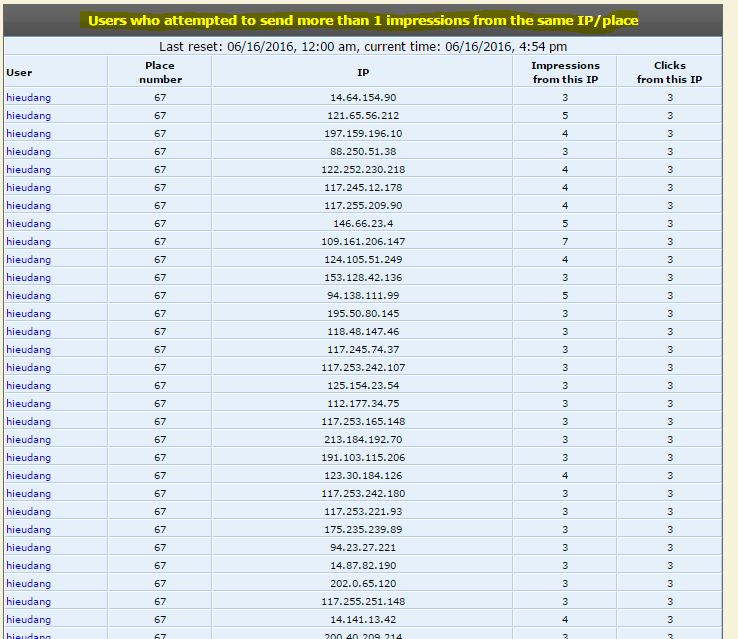Open hieudang user for IP 117.245.12.178
Image resolution: width=738 pixels, height=639 pixels.
click(28, 187)
